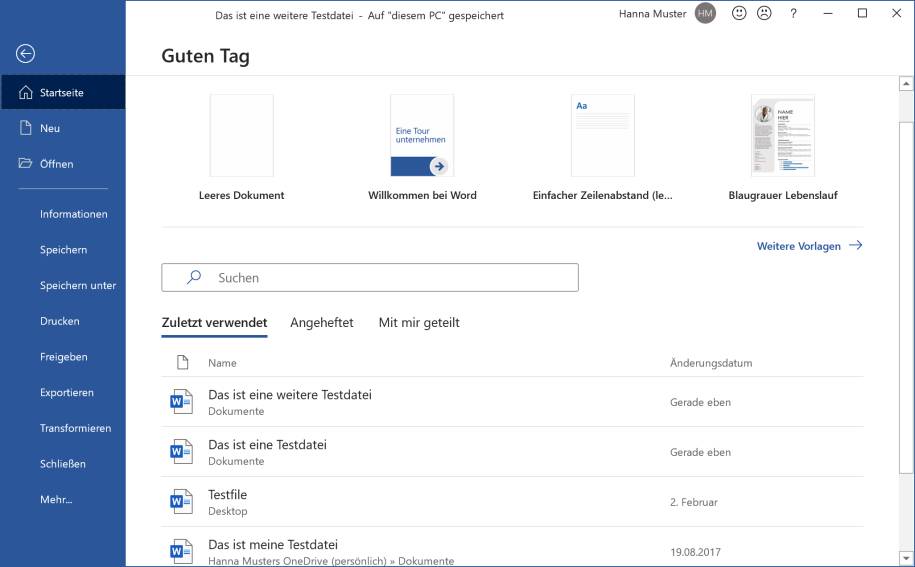Open the Weitere Vorlagen link

point(798,246)
